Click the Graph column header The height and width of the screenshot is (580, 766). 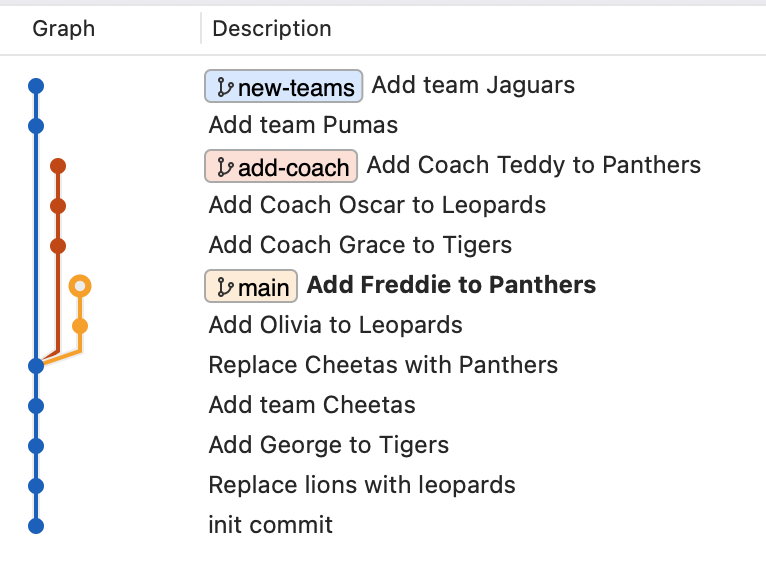tap(64, 29)
